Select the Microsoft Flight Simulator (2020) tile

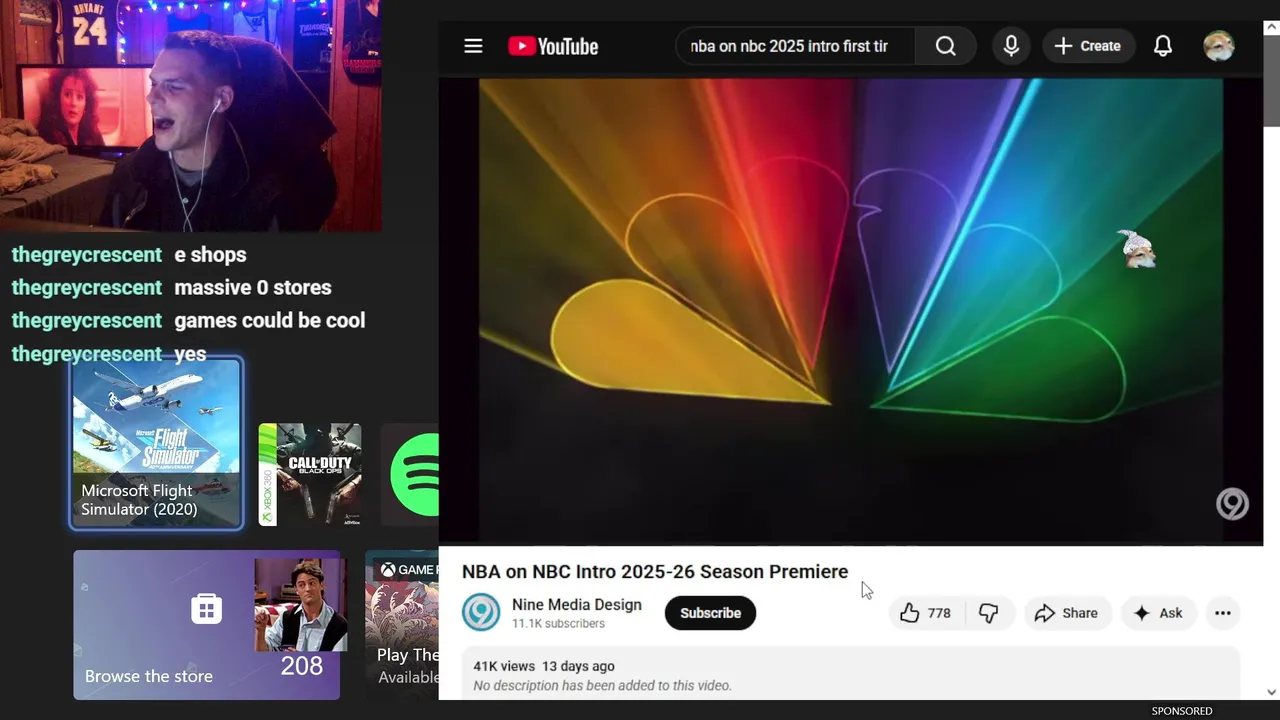[x=156, y=443]
